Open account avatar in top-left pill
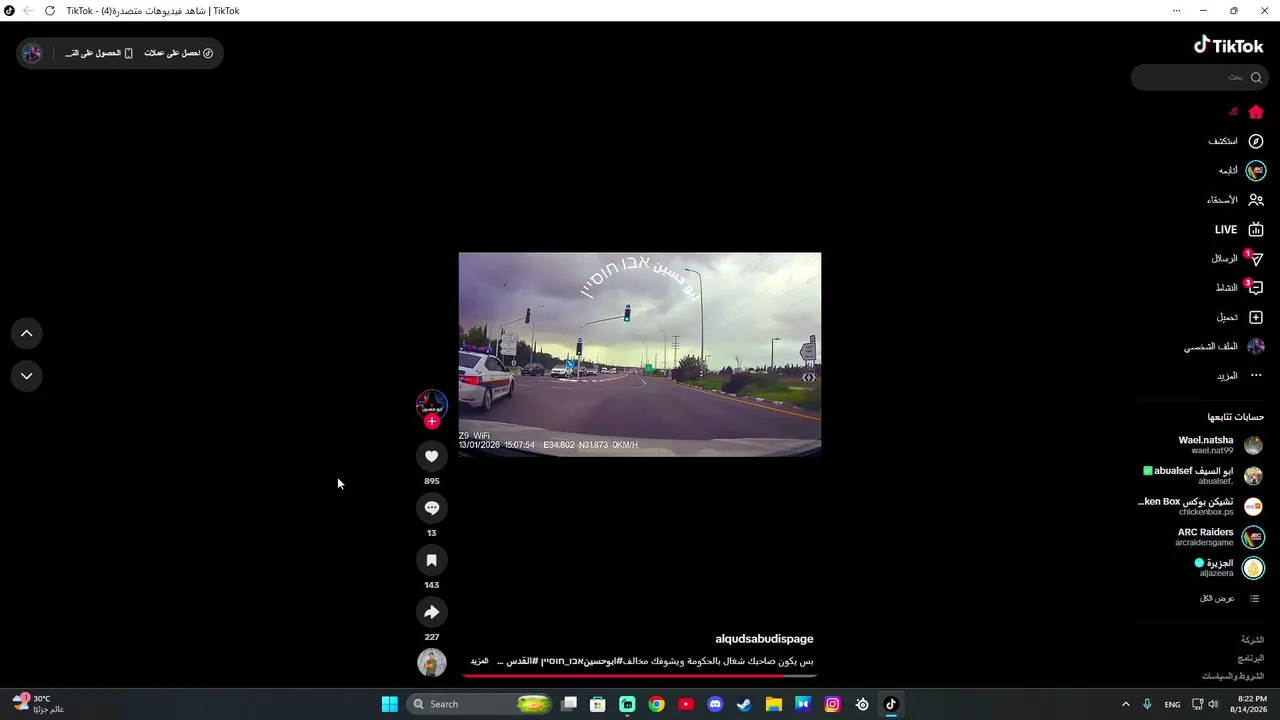Image resolution: width=1280 pixels, height=720 pixels. [x=32, y=53]
